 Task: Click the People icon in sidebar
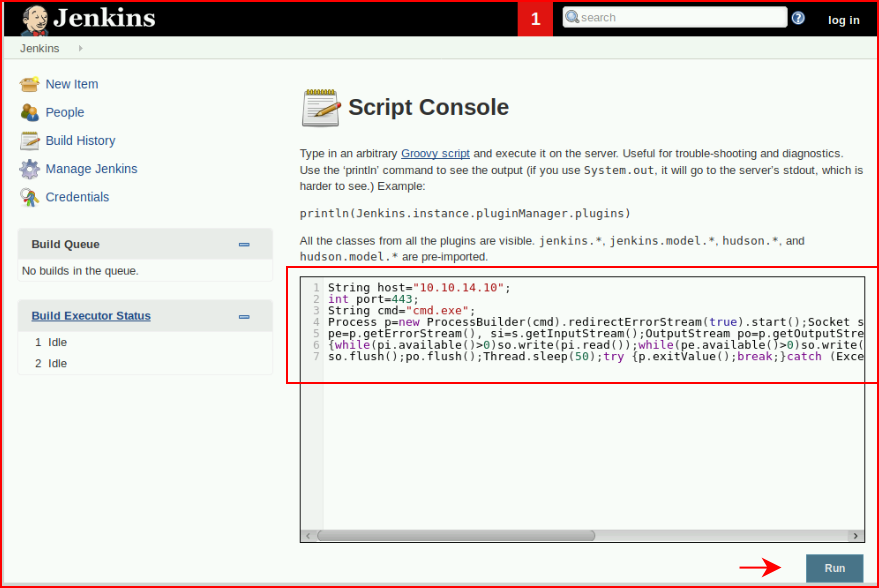[x=29, y=112]
